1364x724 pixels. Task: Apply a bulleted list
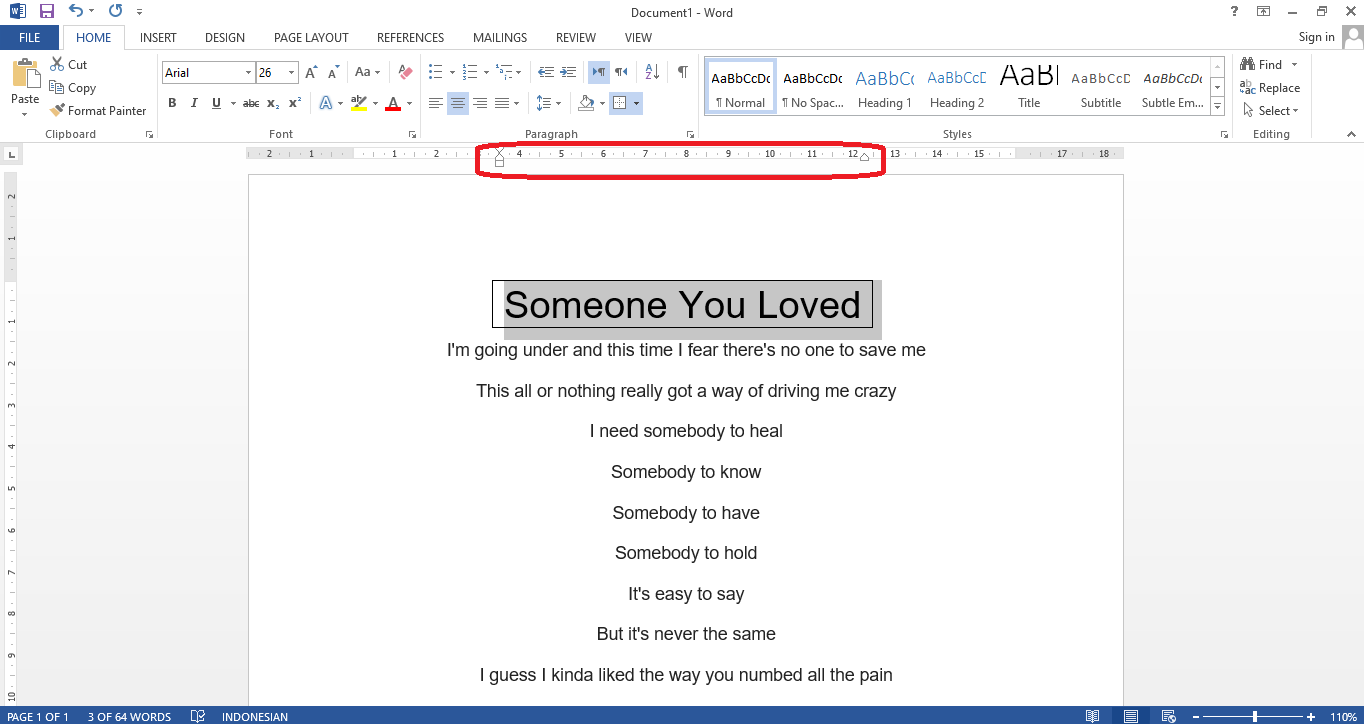pyautogui.click(x=435, y=73)
